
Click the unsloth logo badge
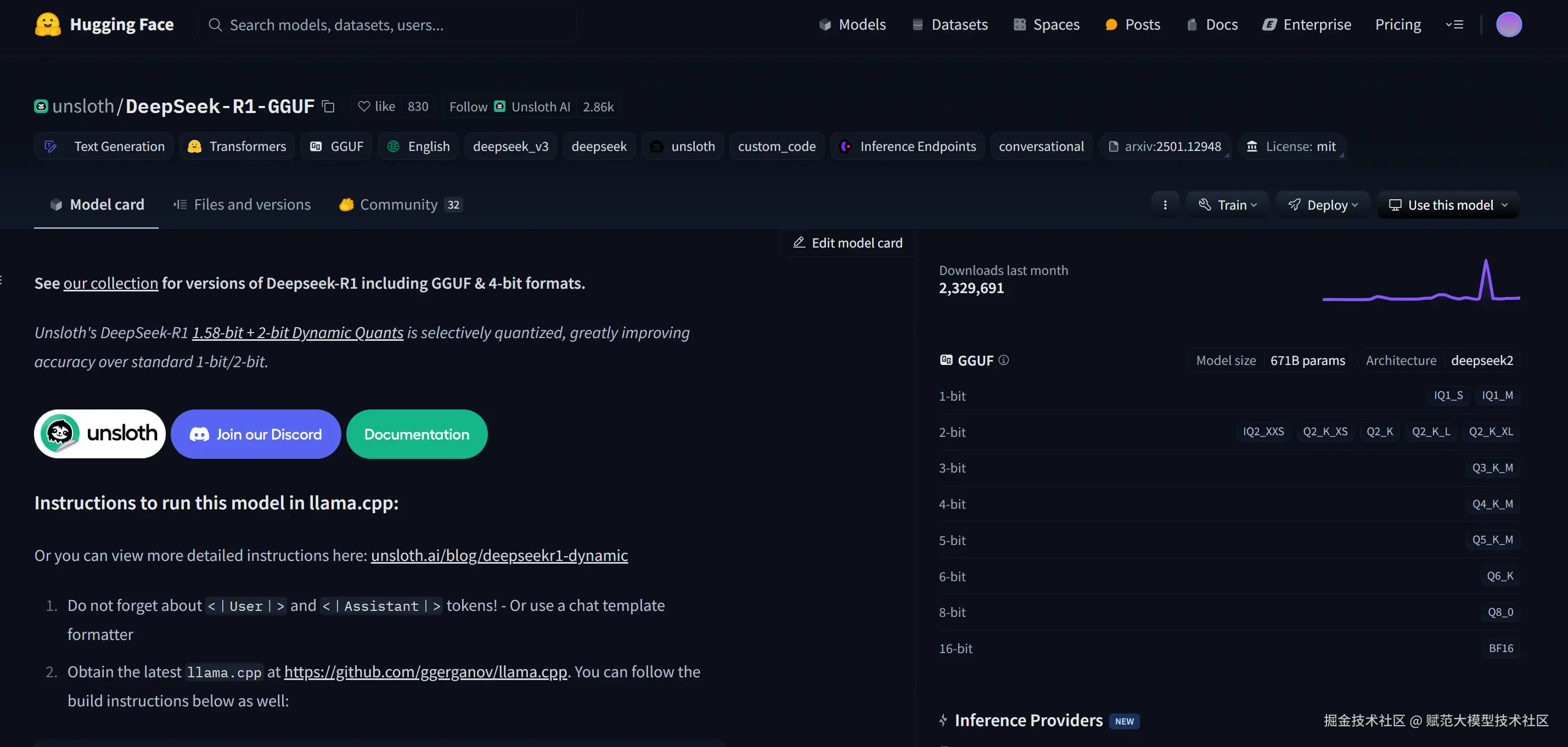[100, 434]
